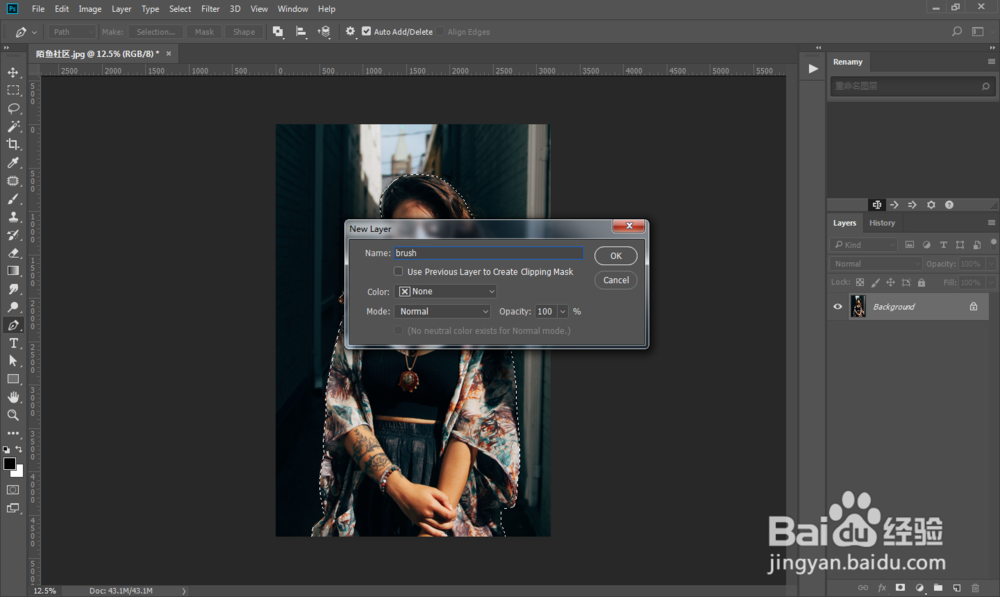The width and height of the screenshot is (1000, 597).
Task: Select the Magic Wand tool
Action: coord(13,126)
